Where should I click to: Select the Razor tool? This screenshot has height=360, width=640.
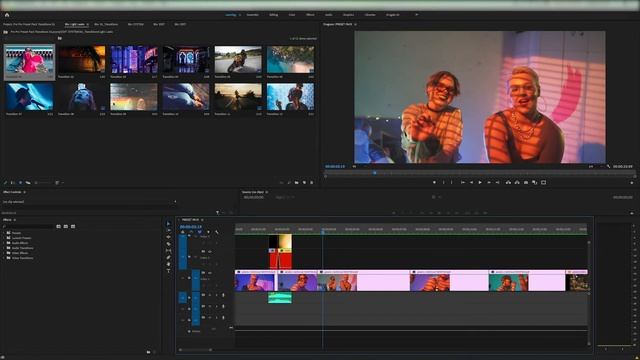coord(169,244)
